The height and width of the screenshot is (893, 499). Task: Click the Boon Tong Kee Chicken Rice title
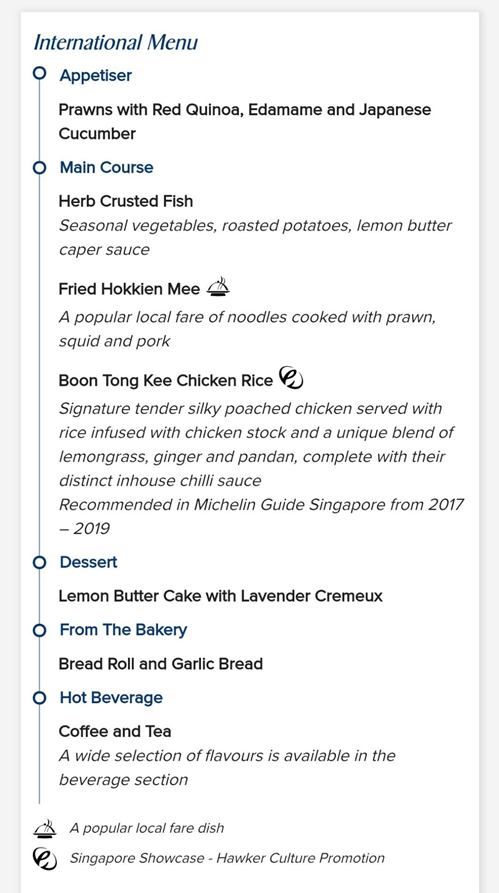166,380
